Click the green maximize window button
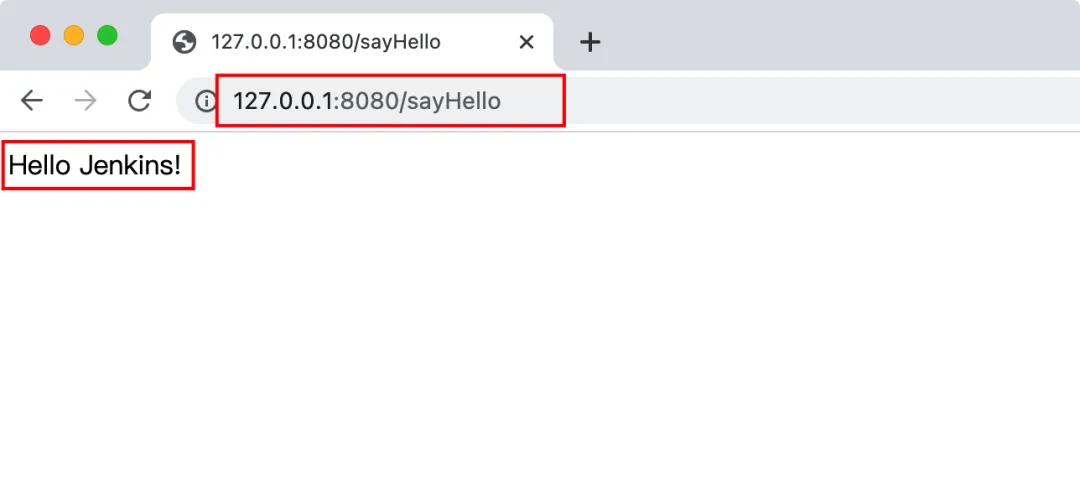1080x498 pixels. click(x=107, y=35)
